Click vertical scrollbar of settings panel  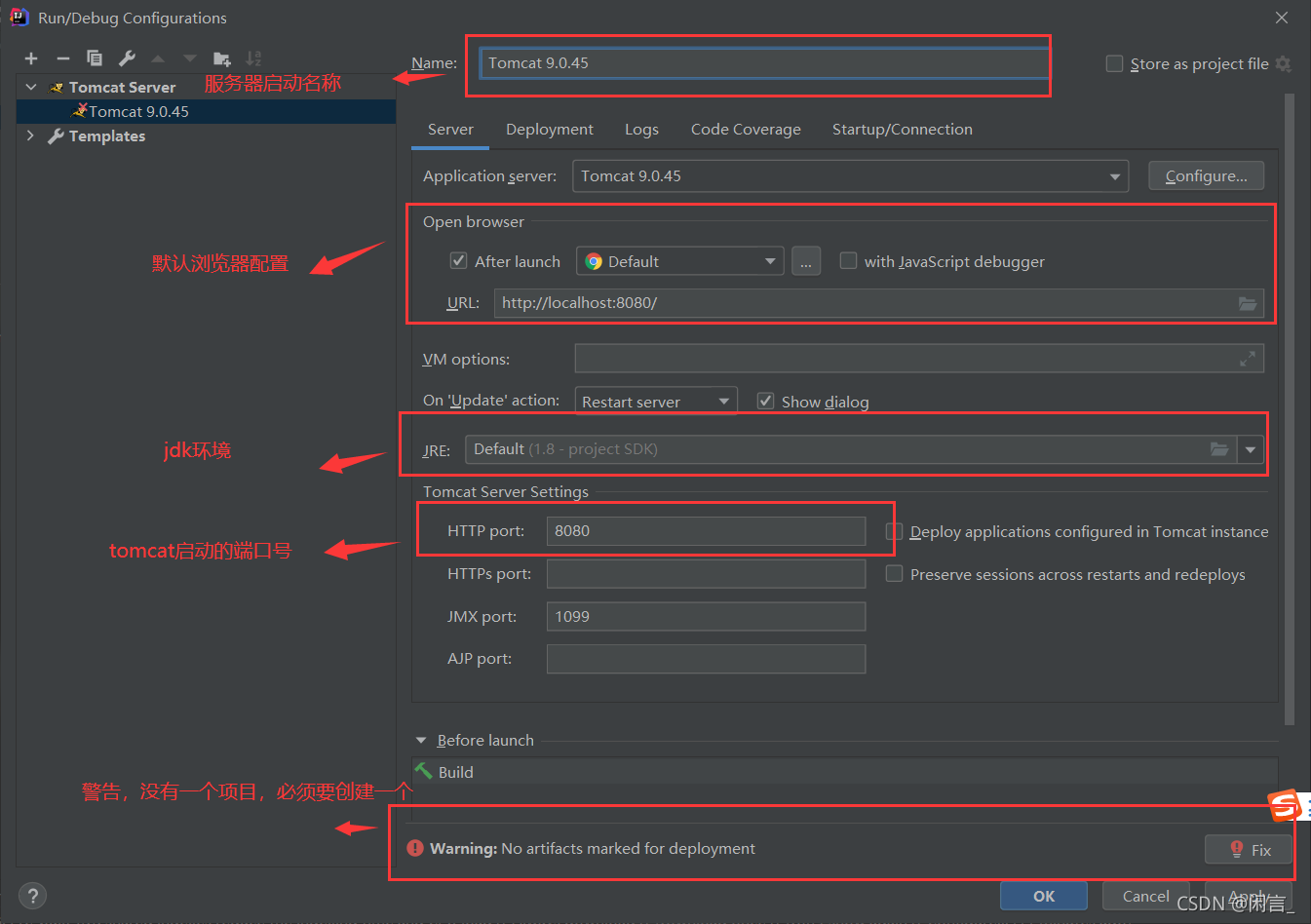pos(1290,409)
